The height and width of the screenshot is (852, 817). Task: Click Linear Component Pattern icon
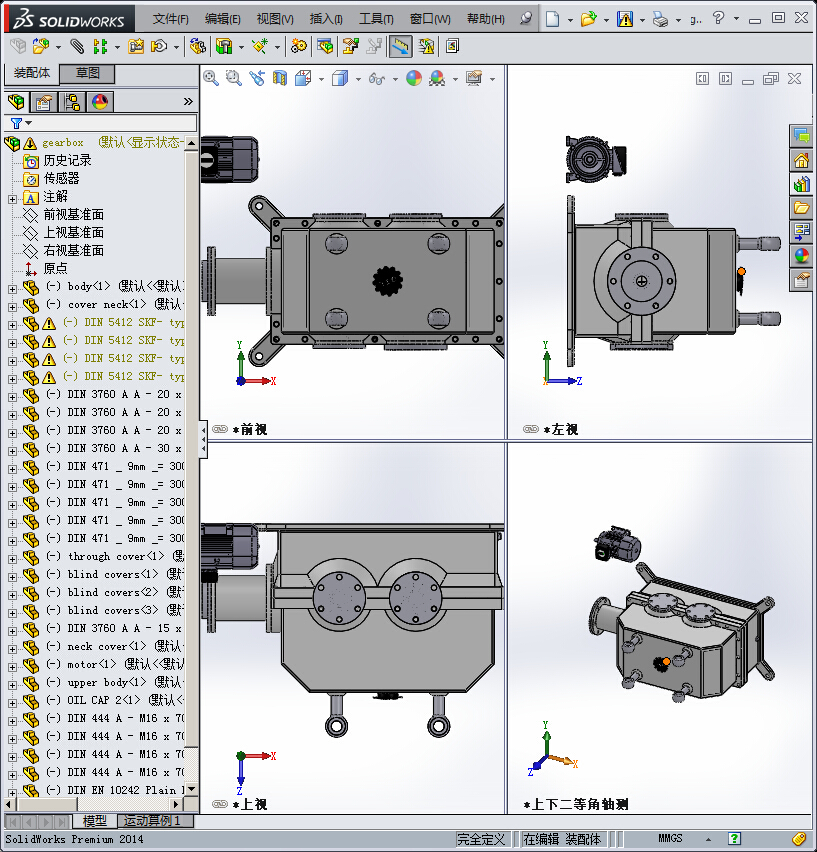[x=100, y=47]
